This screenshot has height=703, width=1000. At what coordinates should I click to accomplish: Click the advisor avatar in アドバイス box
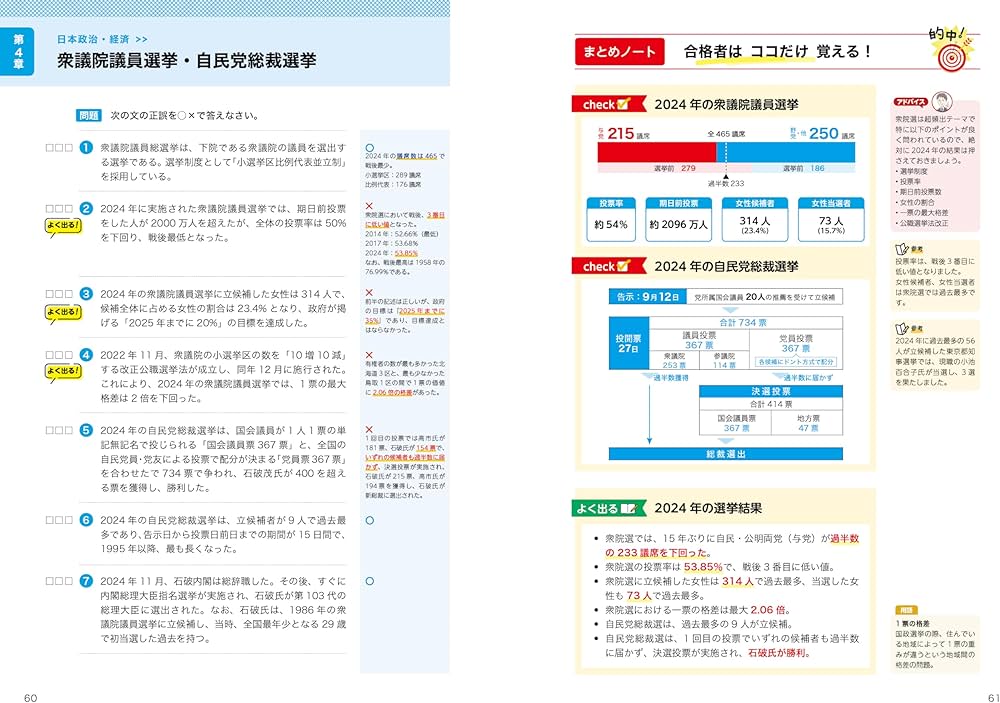click(940, 104)
